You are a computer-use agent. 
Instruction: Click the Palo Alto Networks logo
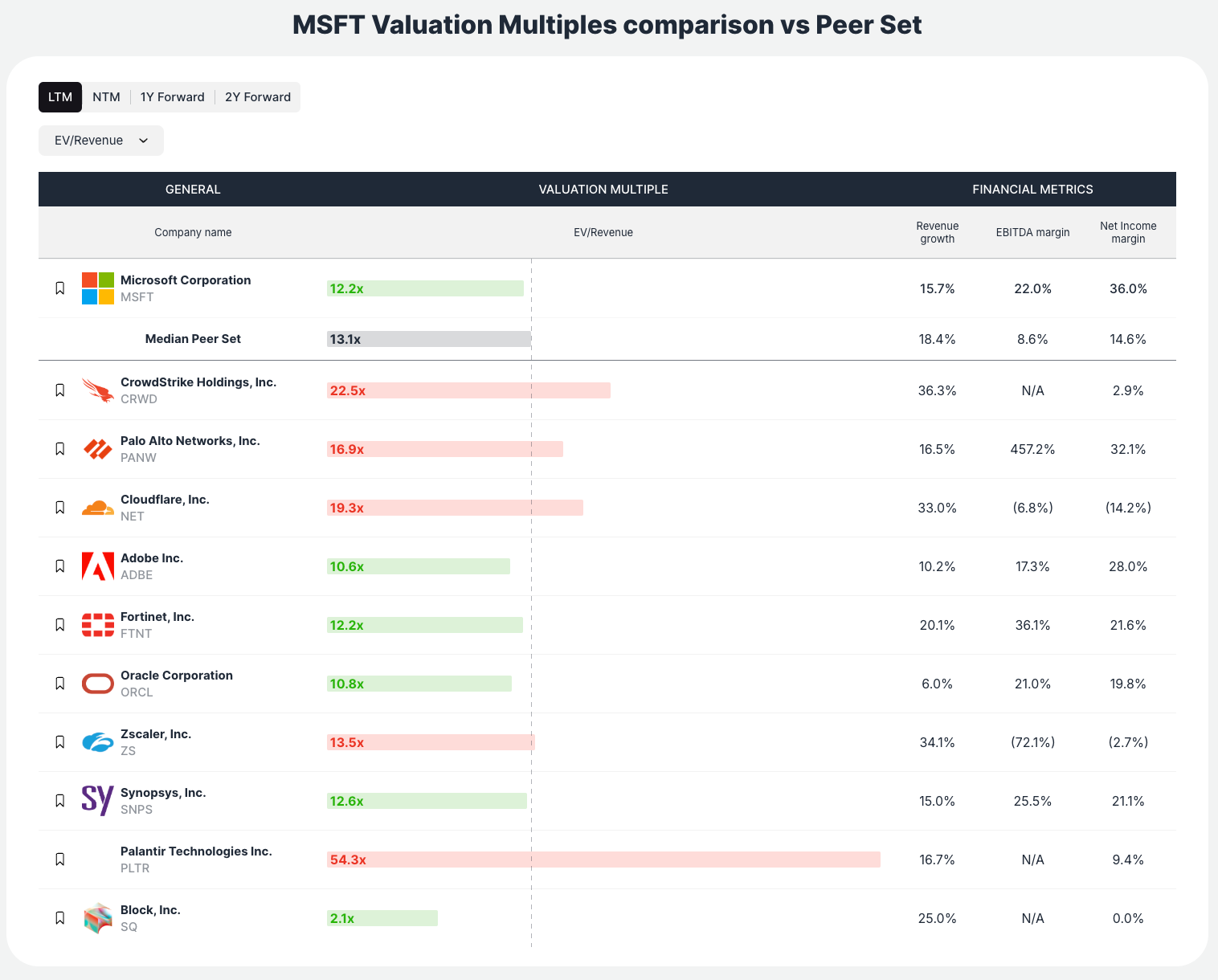point(97,449)
